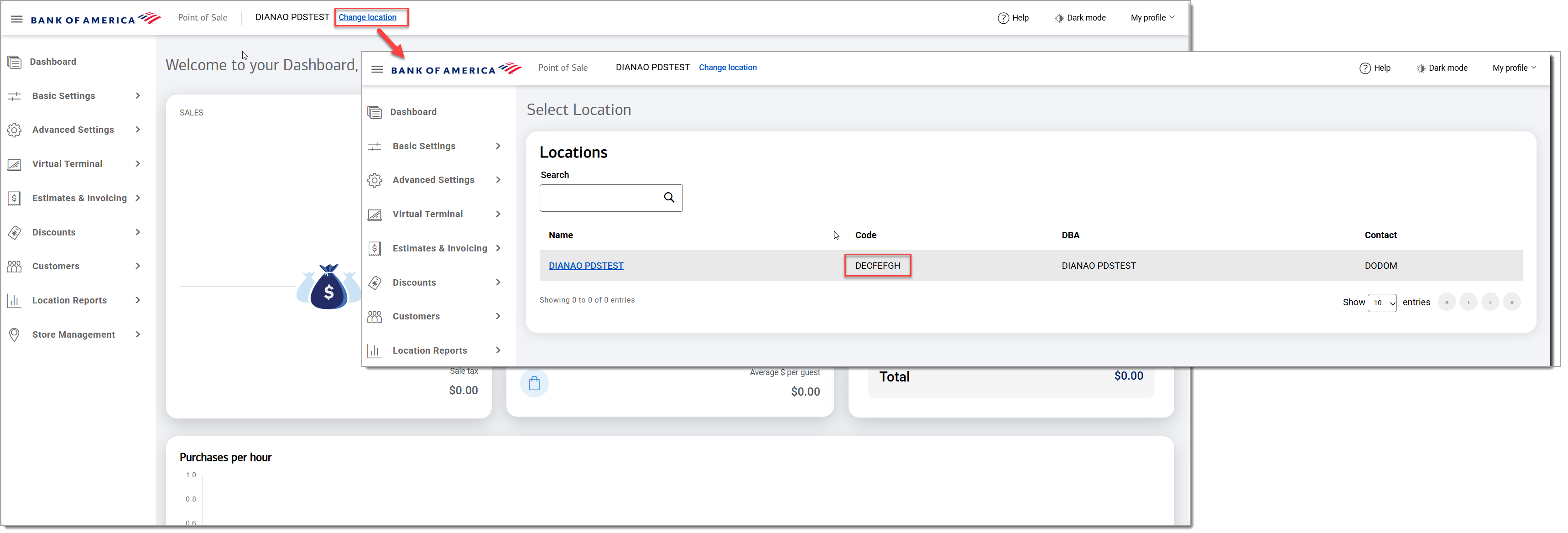The width and height of the screenshot is (1568, 533).
Task: Go to previous page of location entries
Action: pyautogui.click(x=1469, y=303)
